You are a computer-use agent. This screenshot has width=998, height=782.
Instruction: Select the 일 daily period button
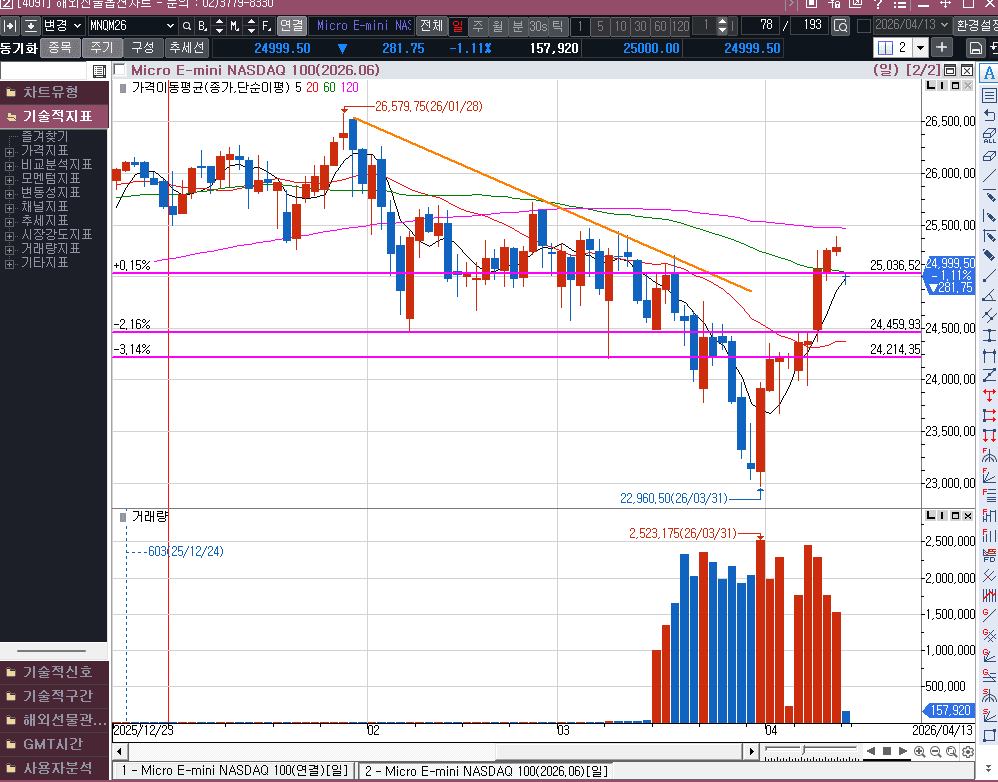(459, 25)
